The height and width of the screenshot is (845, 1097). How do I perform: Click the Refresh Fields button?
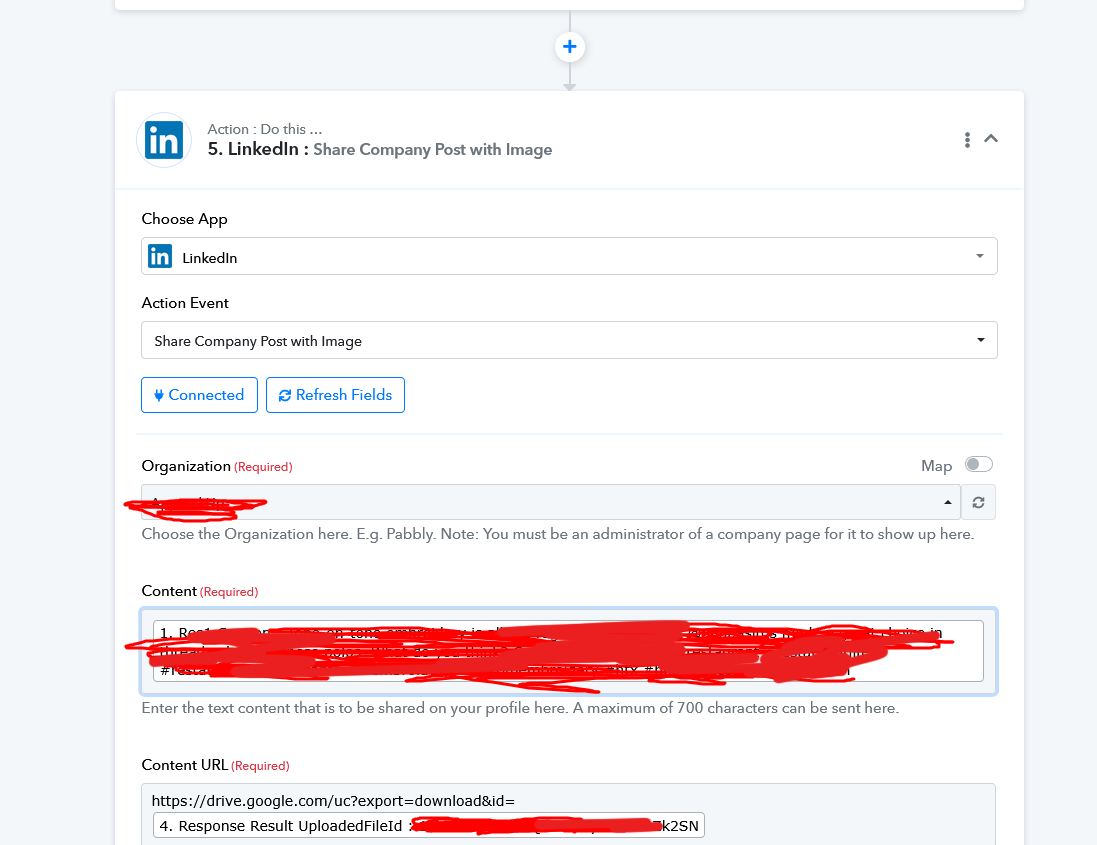335,395
